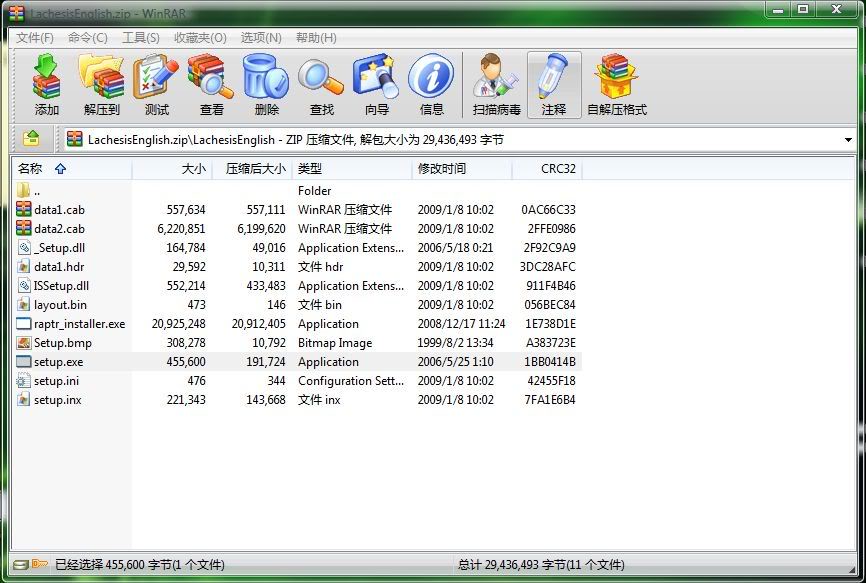The image size is (866, 583).
Task: Open the 工具(S) menu
Action: tap(140, 38)
